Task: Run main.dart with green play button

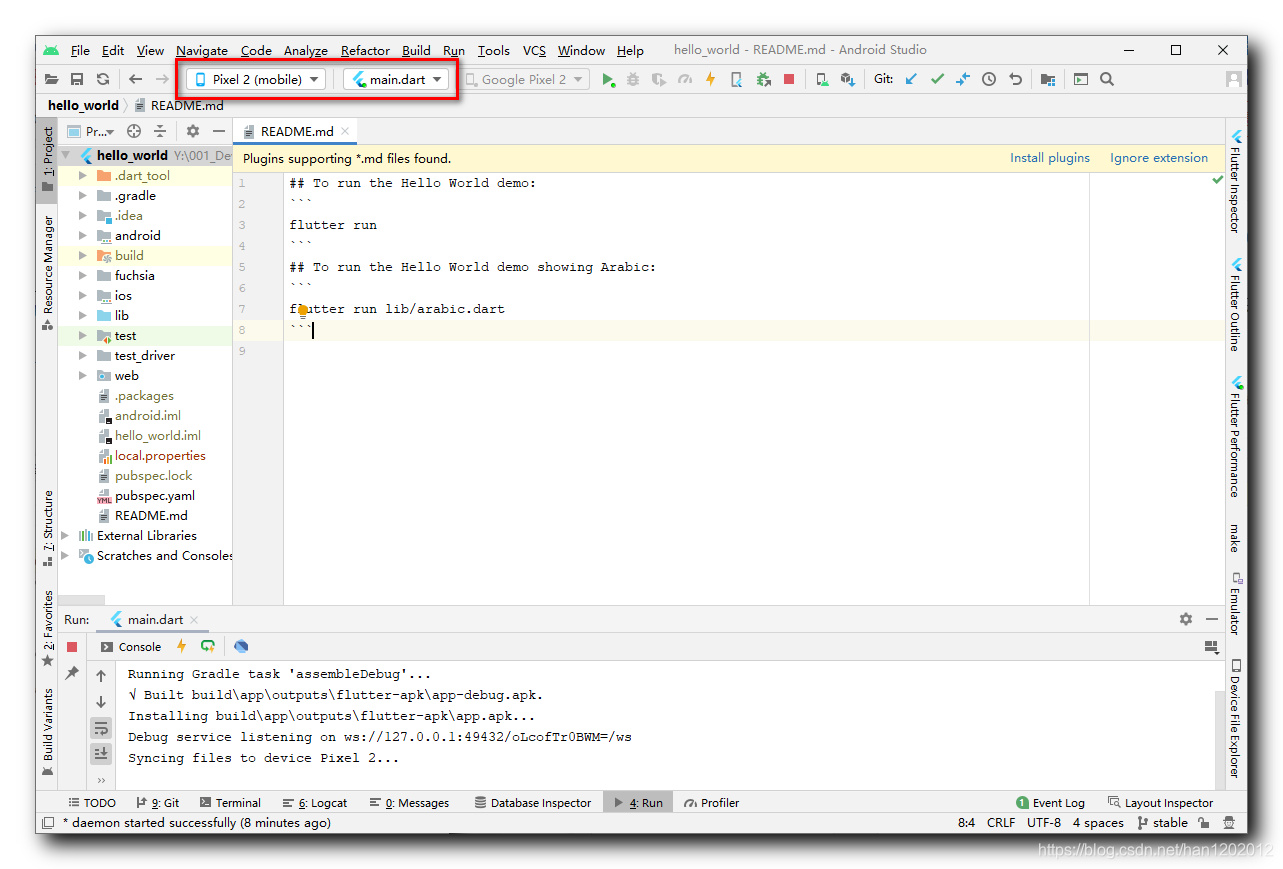Action: coord(608,79)
